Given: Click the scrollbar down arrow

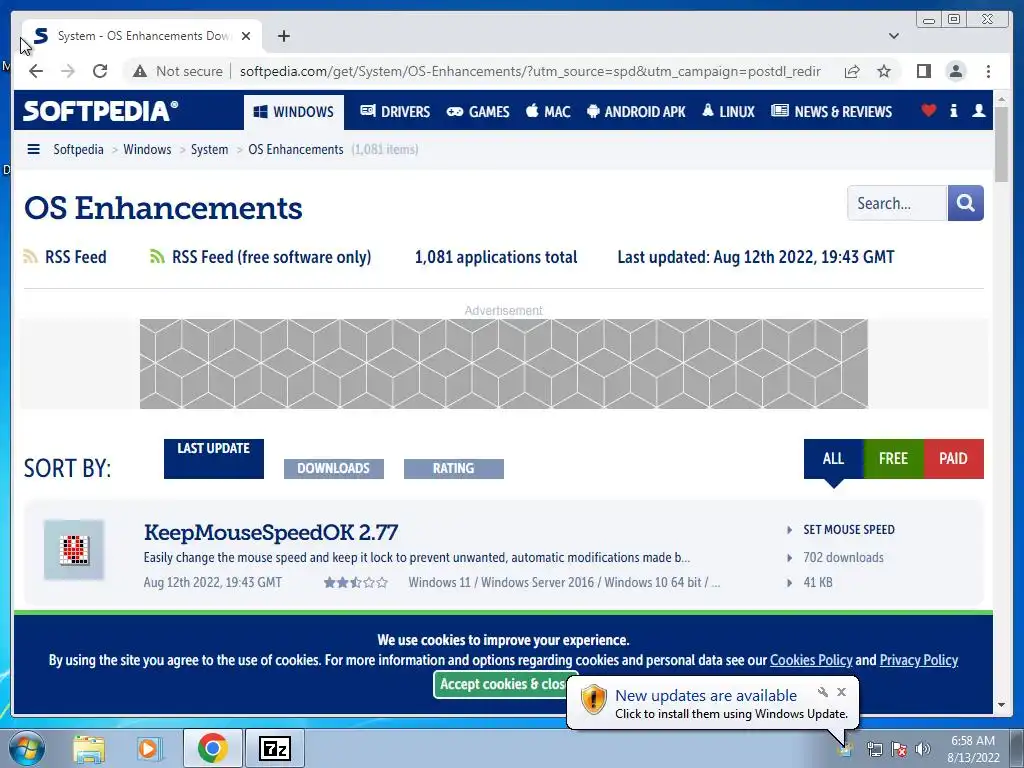Looking at the screenshot, I should 1001,705.
